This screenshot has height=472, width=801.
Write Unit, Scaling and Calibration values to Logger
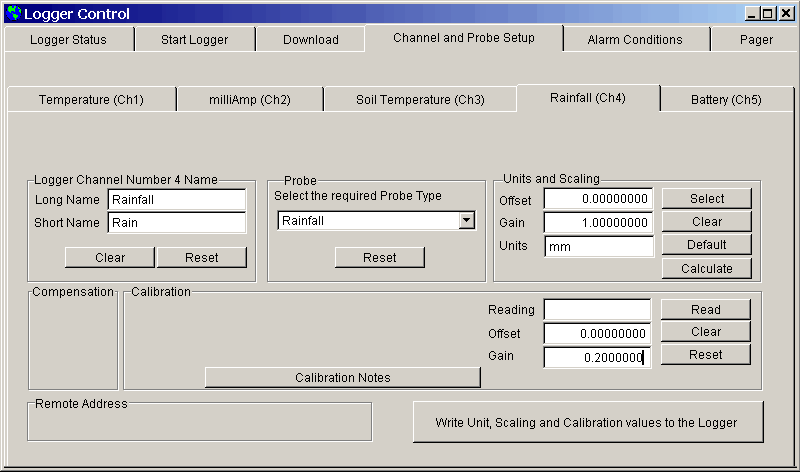coord(588,422)
